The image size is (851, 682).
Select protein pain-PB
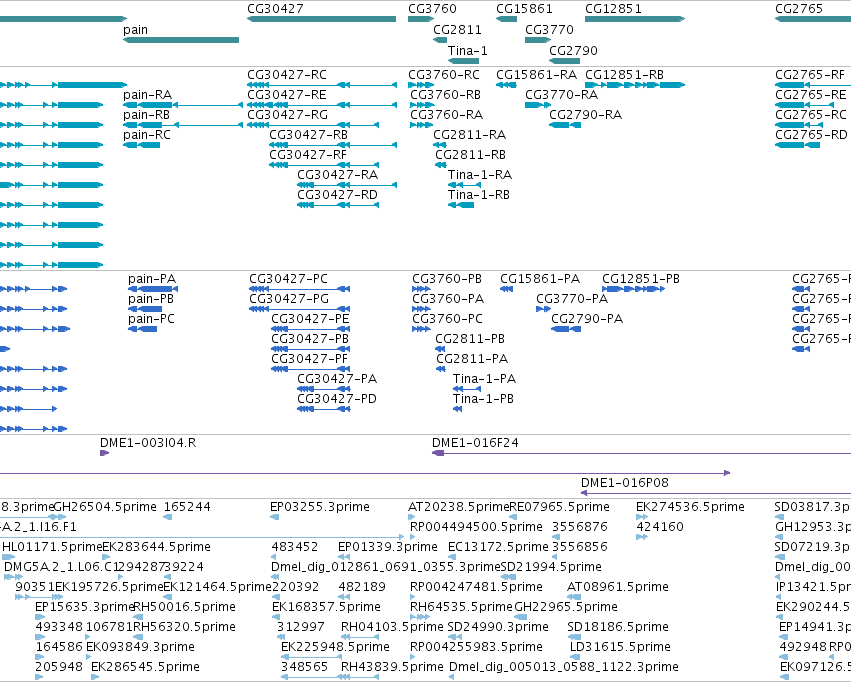click(150, 299)
